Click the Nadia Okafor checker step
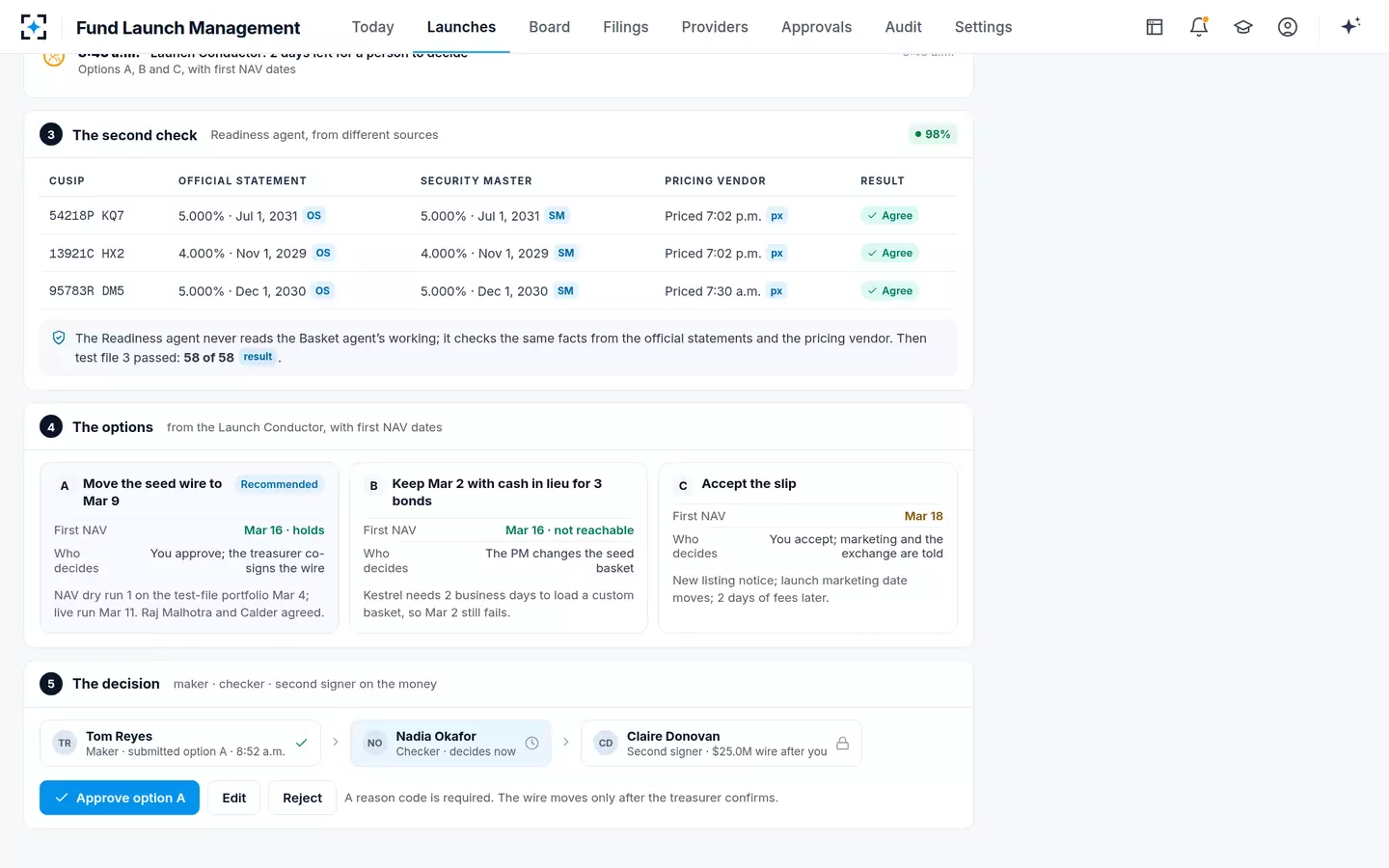This screenshot has width=1389, height=868. point(450,744)
